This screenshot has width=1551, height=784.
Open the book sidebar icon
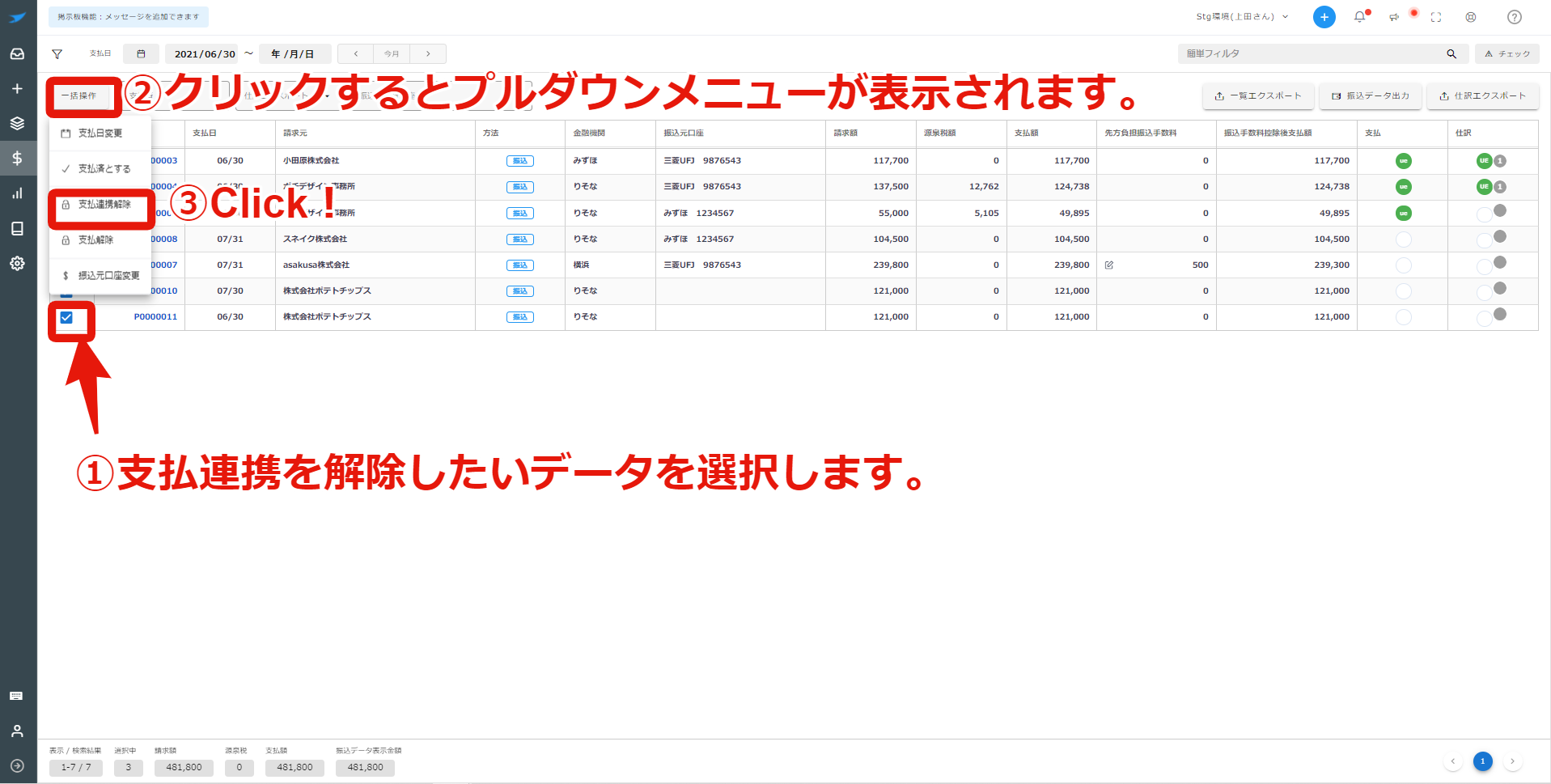(17, 228)
